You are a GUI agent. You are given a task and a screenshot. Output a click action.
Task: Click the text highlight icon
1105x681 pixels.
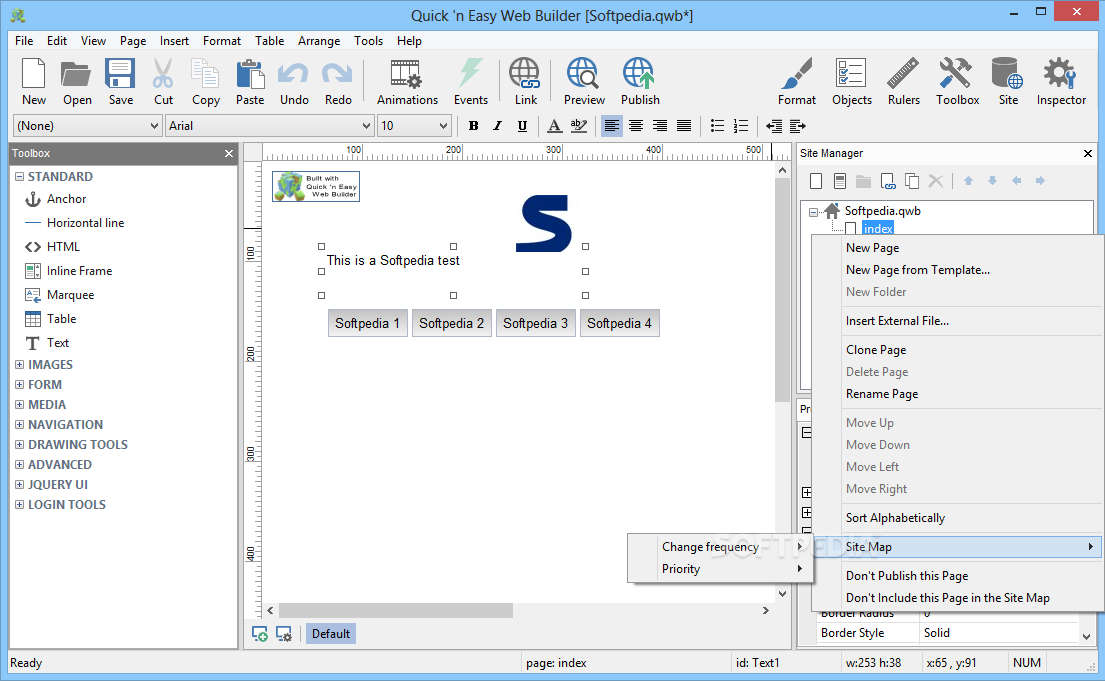tap(579, 126)
